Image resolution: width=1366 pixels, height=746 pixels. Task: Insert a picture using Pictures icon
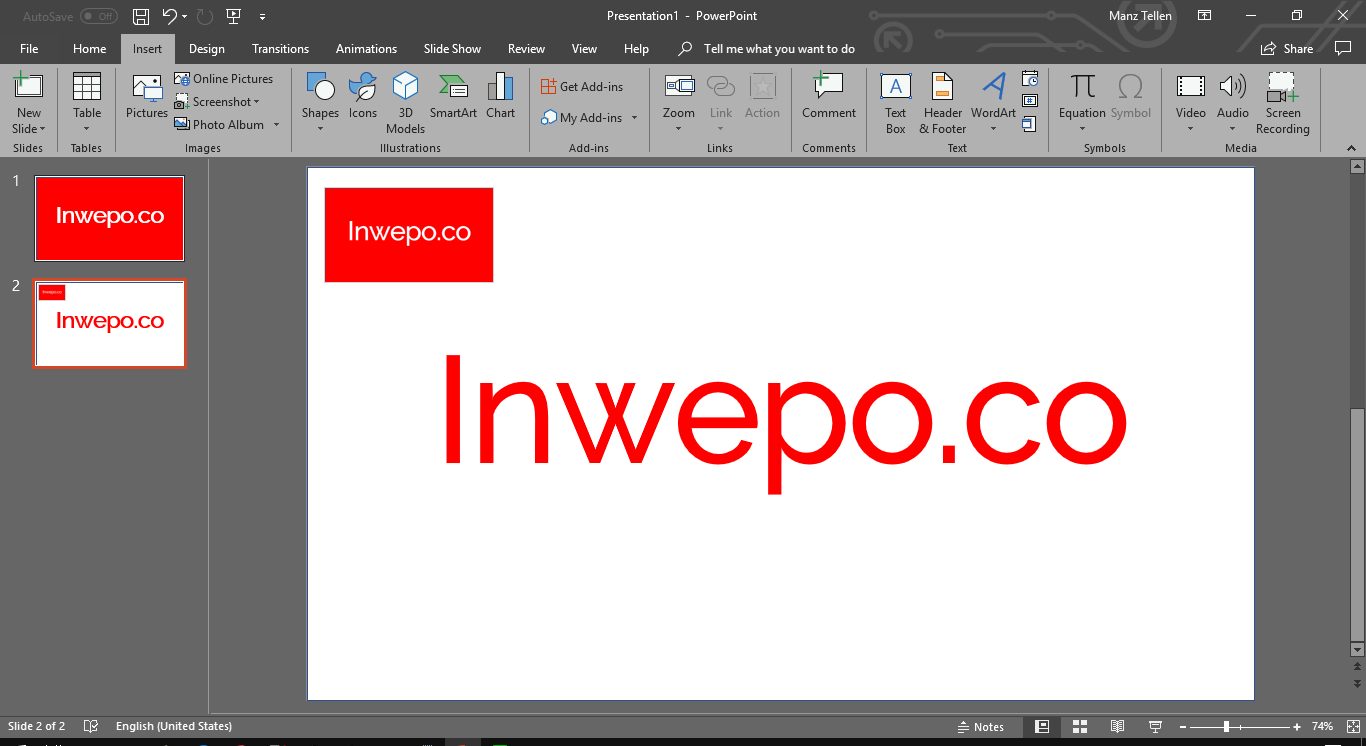click(x=147, y=97)
